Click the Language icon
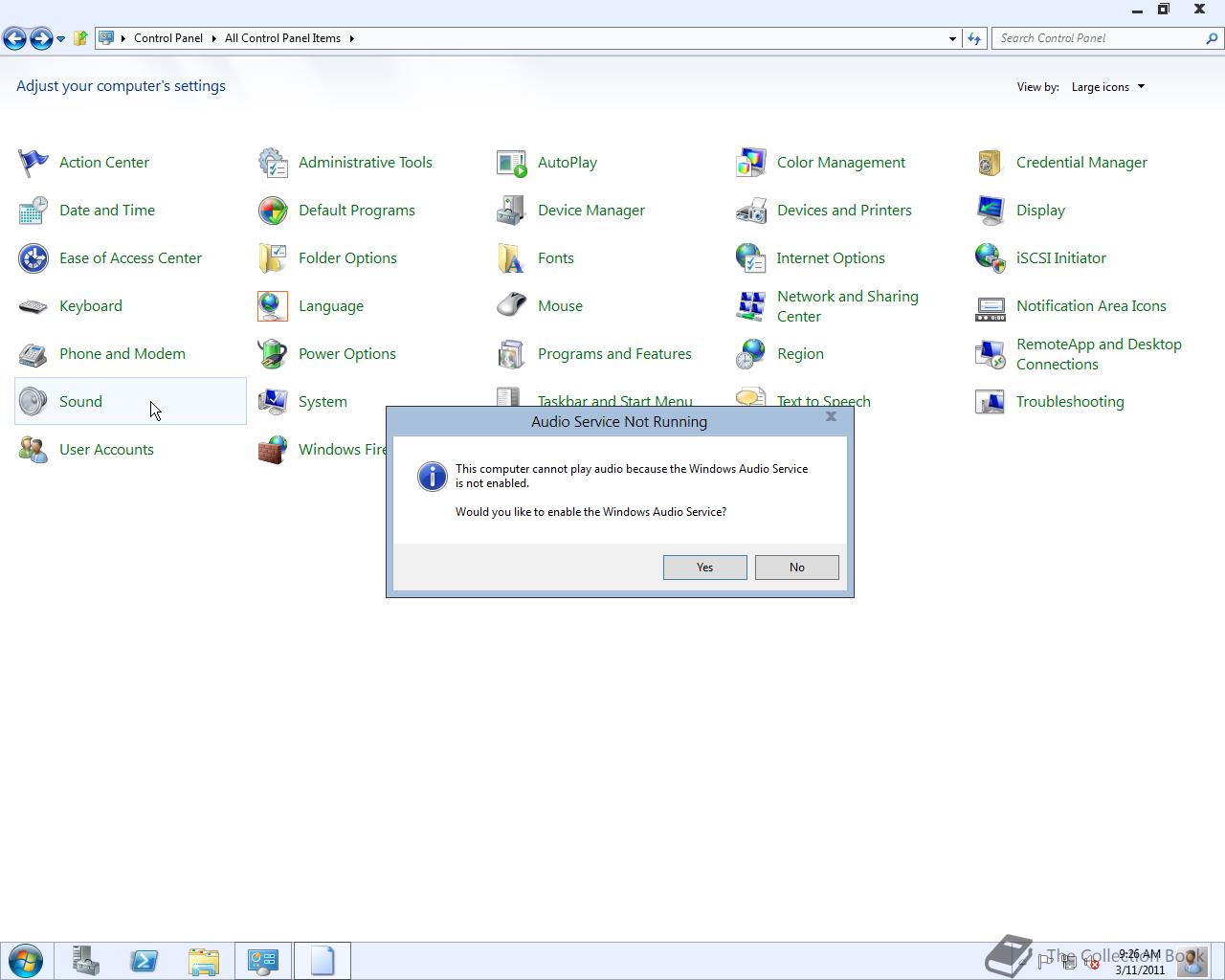Image resolution: width=1225 pixels, height=980 pixels. point(273,306)
